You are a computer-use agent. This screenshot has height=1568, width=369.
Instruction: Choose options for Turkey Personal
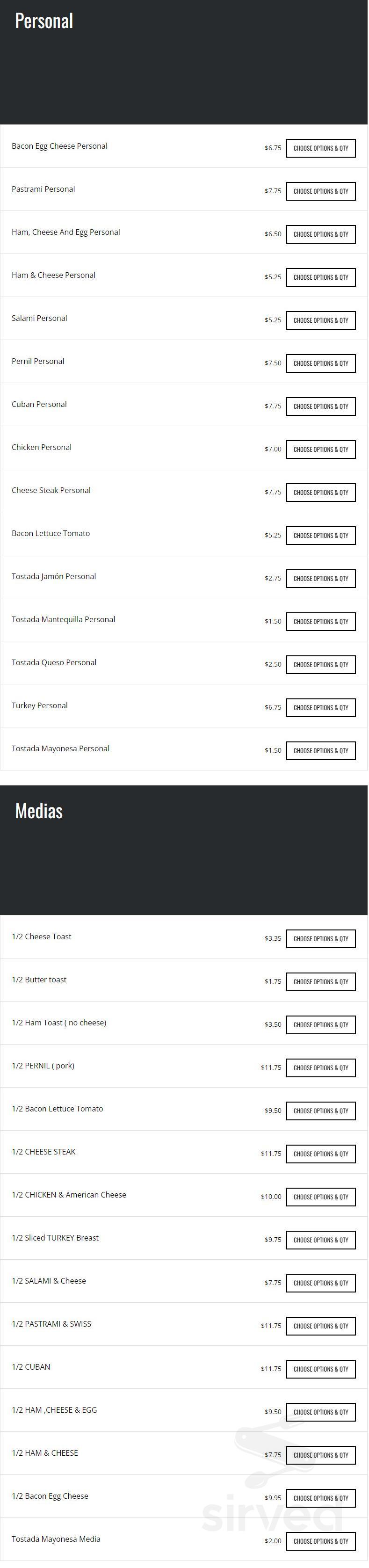(321, 708)
